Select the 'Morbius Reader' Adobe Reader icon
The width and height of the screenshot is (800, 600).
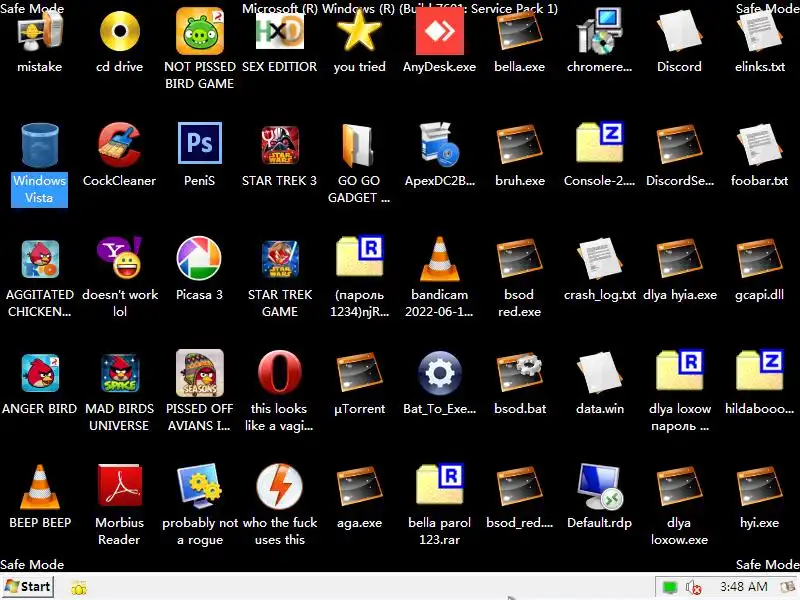pyautogui.click(x=119, y=485)
